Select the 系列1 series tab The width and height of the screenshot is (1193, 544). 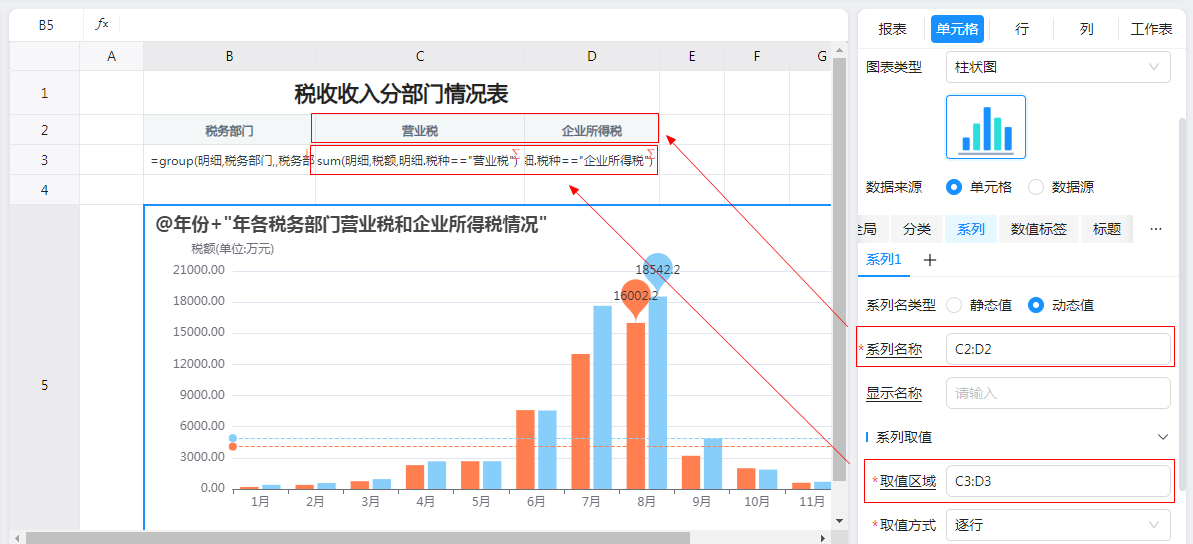click(x=883, y=260)
